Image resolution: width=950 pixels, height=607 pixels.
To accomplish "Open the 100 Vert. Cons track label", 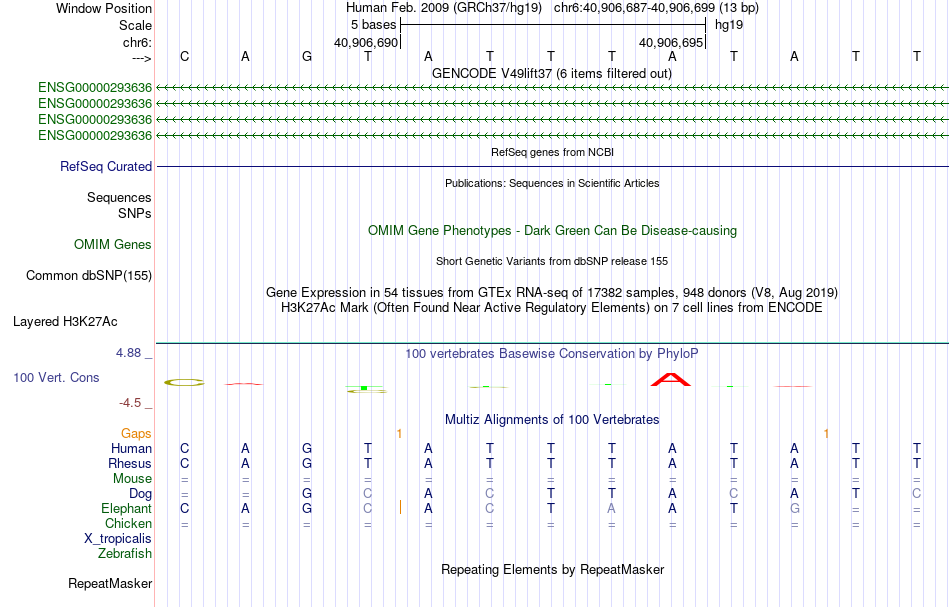I will click(56, 377).
